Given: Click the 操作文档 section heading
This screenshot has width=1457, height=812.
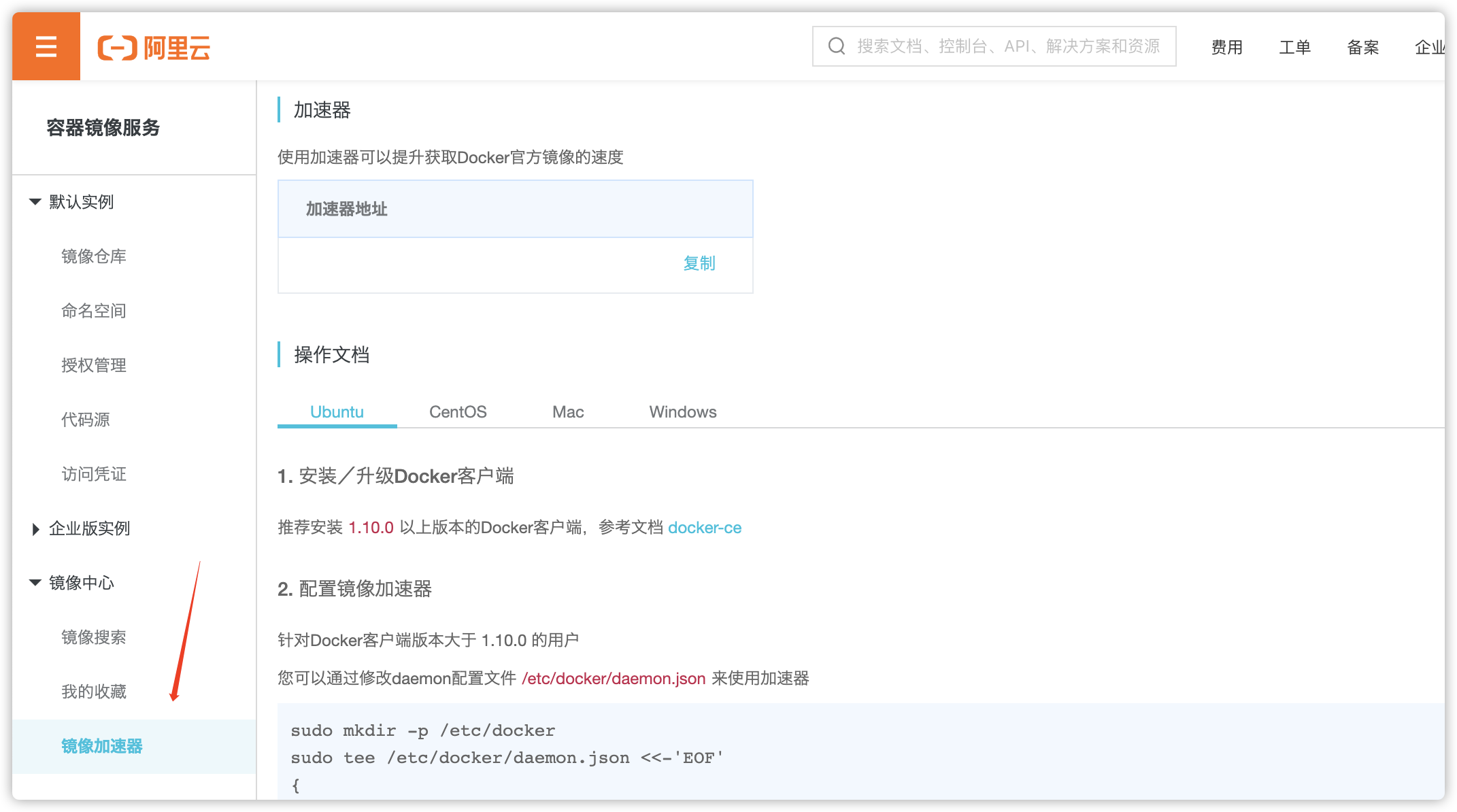Looking at the screenshot, I should pos(332,354).
